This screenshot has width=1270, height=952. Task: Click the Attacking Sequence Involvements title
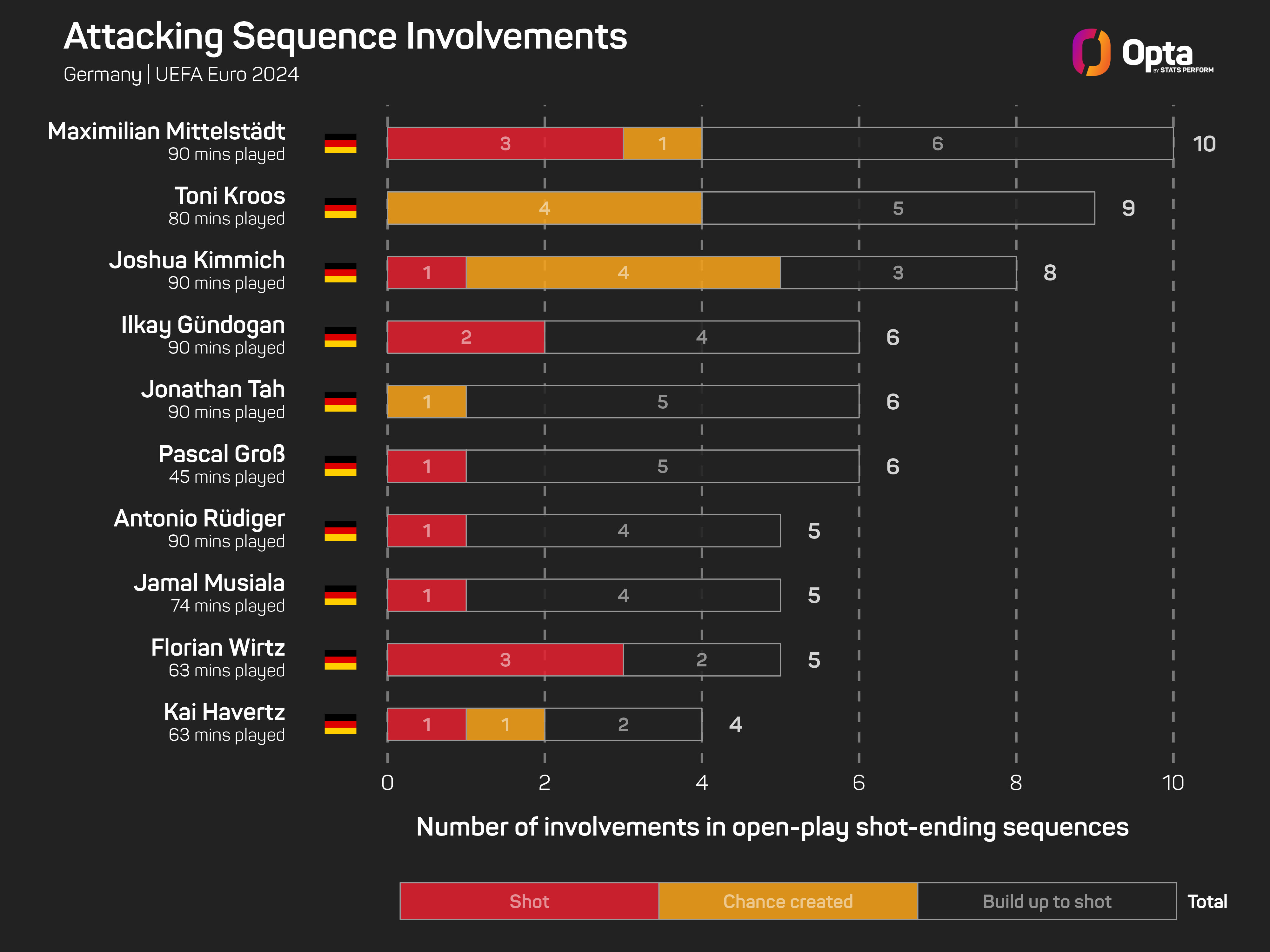tap(345, 37)
